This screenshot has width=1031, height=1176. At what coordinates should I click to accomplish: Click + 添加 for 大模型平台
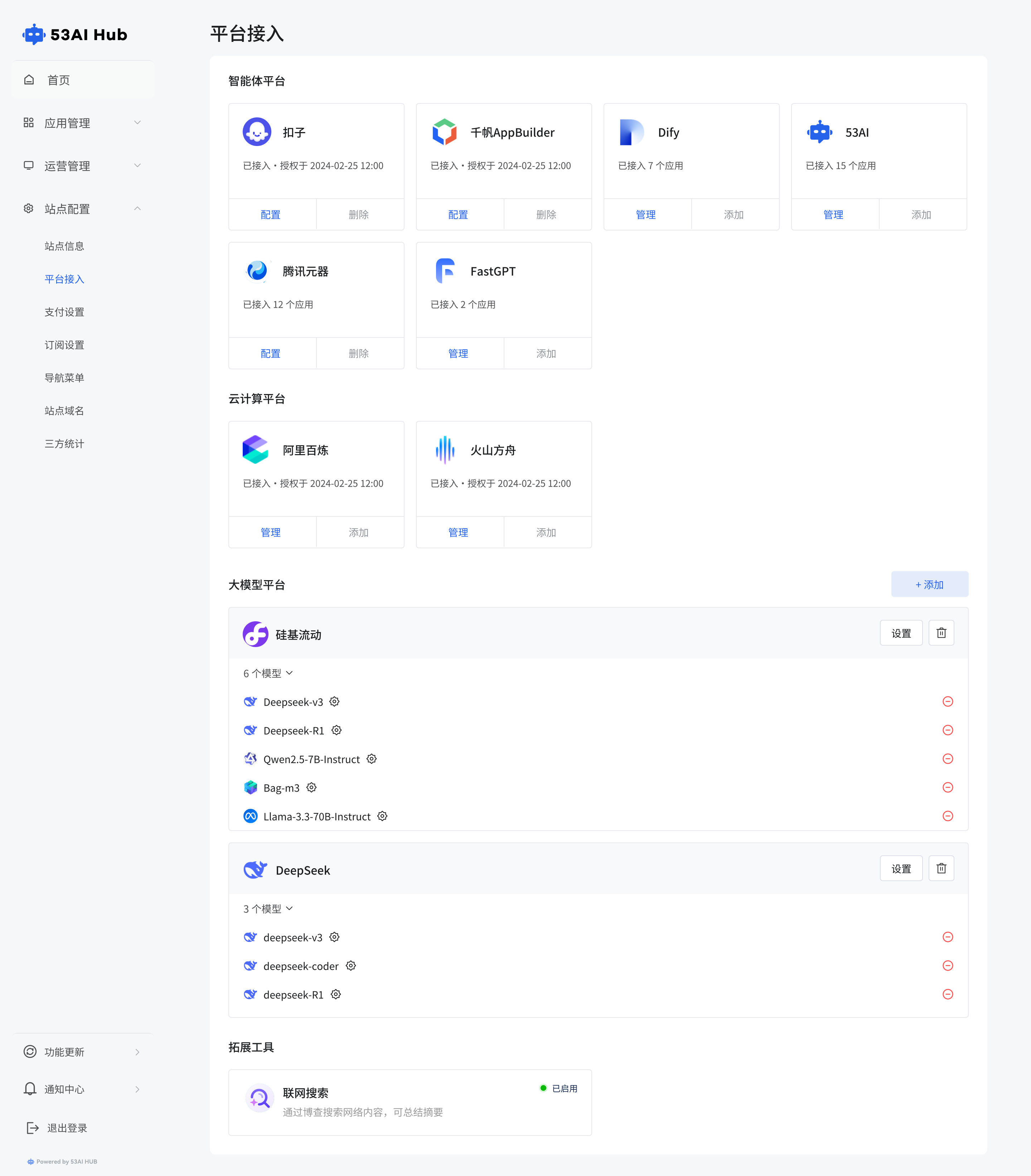930,584
